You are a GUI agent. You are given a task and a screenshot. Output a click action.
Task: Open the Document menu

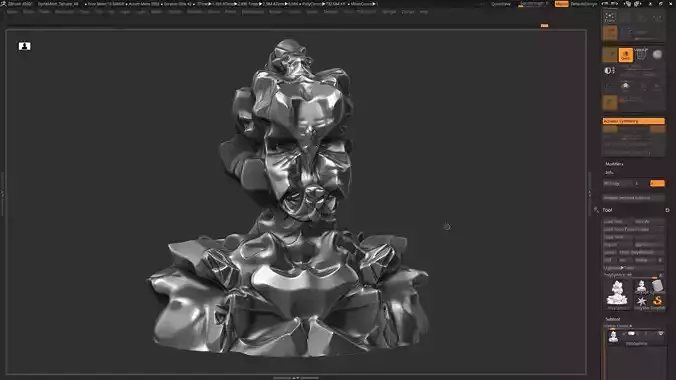(65, 12)
